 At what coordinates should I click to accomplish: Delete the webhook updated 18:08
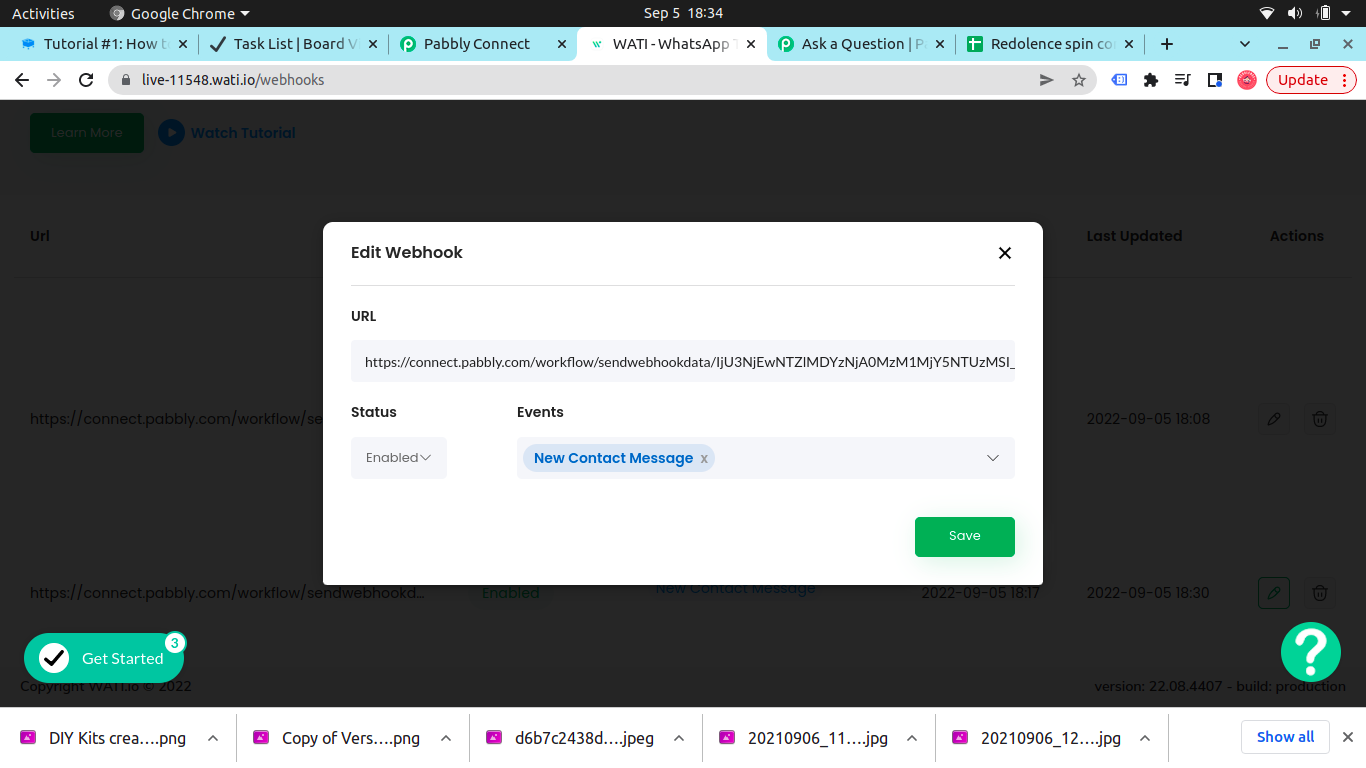[x=1320, y=419]
